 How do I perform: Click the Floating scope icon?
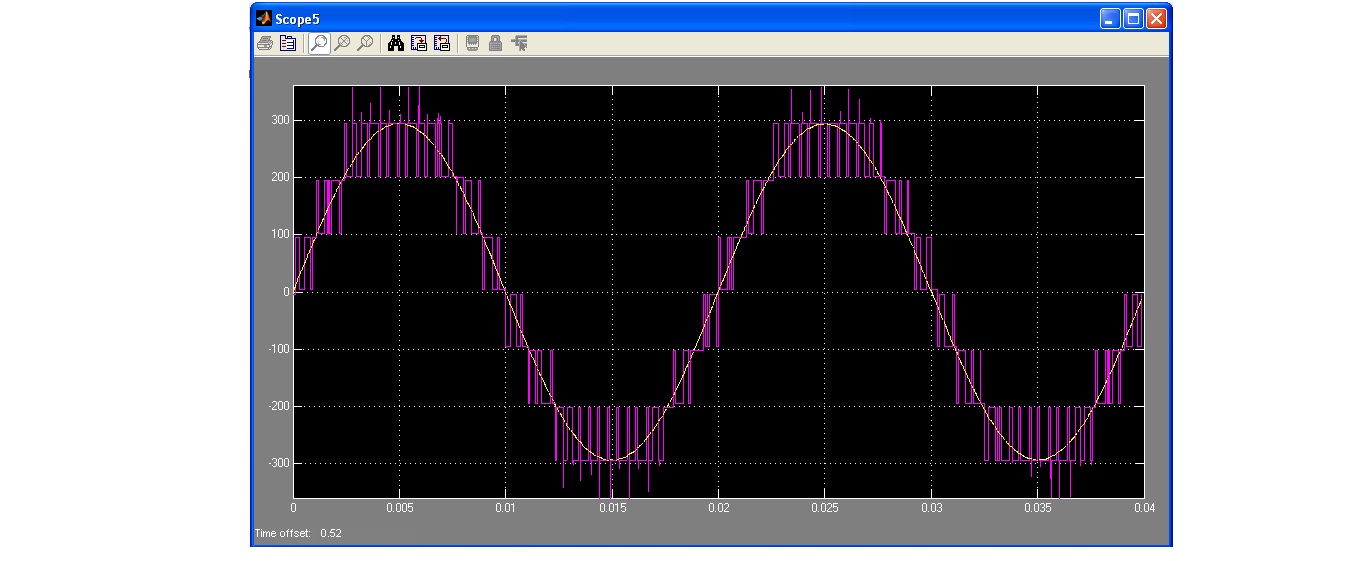pyautogui.click(x=473, y=43)
